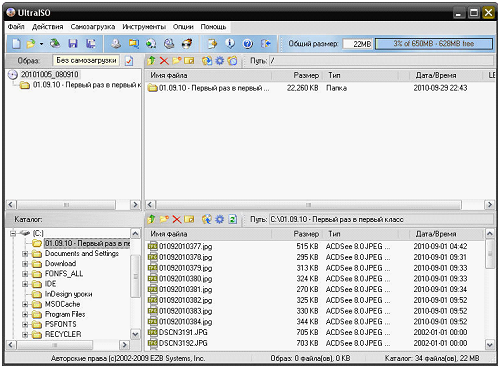Select file DSCN3191.JPG
Viewport: 500px width, 381px height.
[x=183, y=332]
